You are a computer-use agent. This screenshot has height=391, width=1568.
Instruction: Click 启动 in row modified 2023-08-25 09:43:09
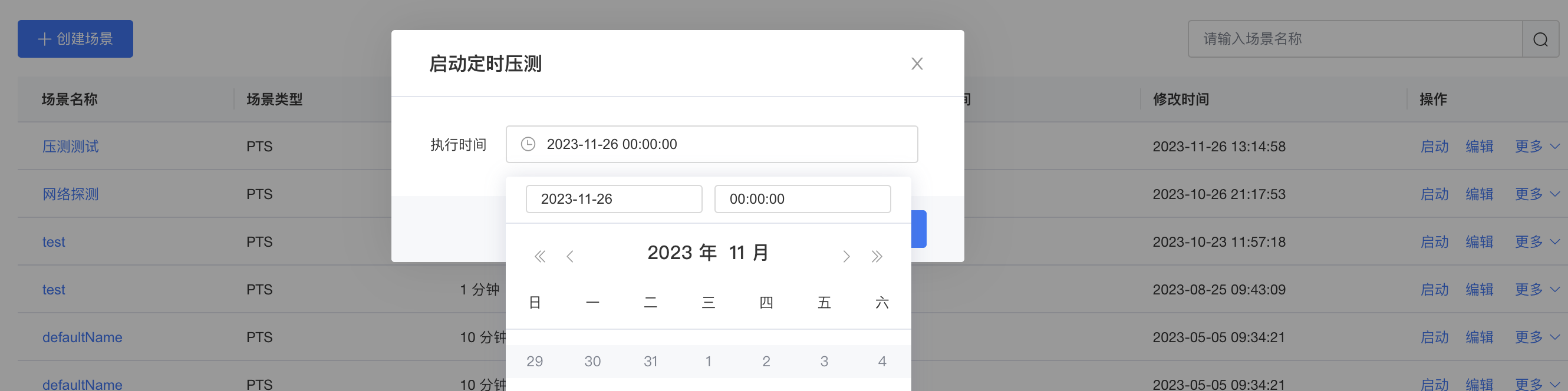(1434, 290)
